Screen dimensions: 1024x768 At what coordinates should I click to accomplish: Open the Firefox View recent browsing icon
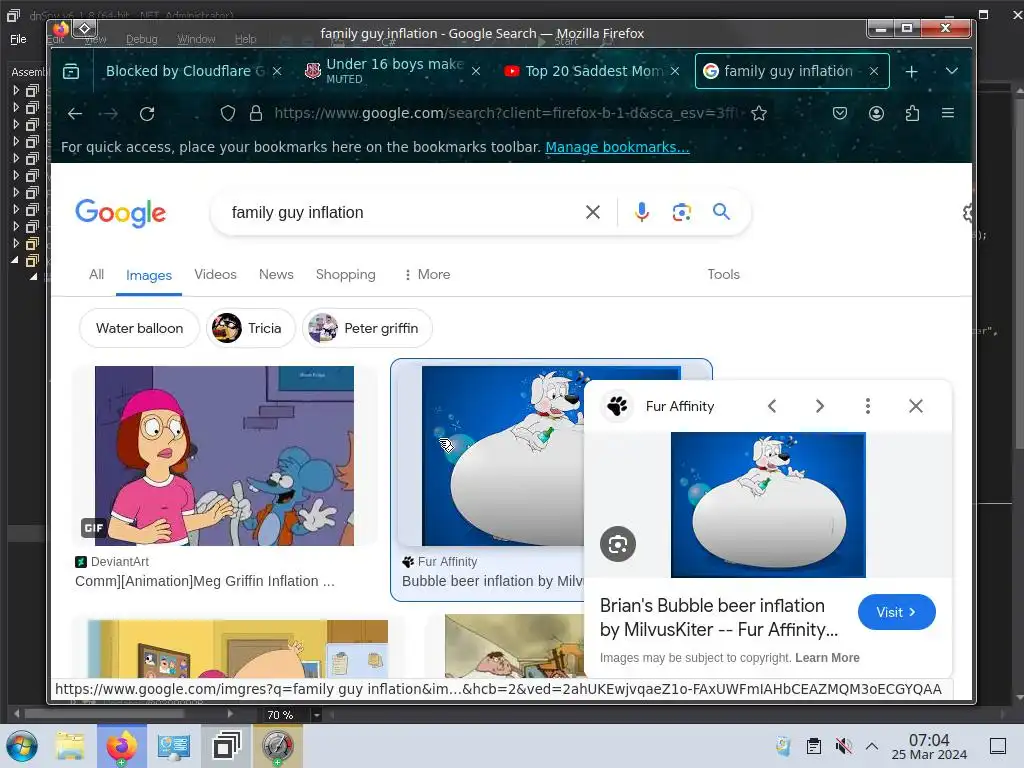pyautogui.click(x=71, y=71)
